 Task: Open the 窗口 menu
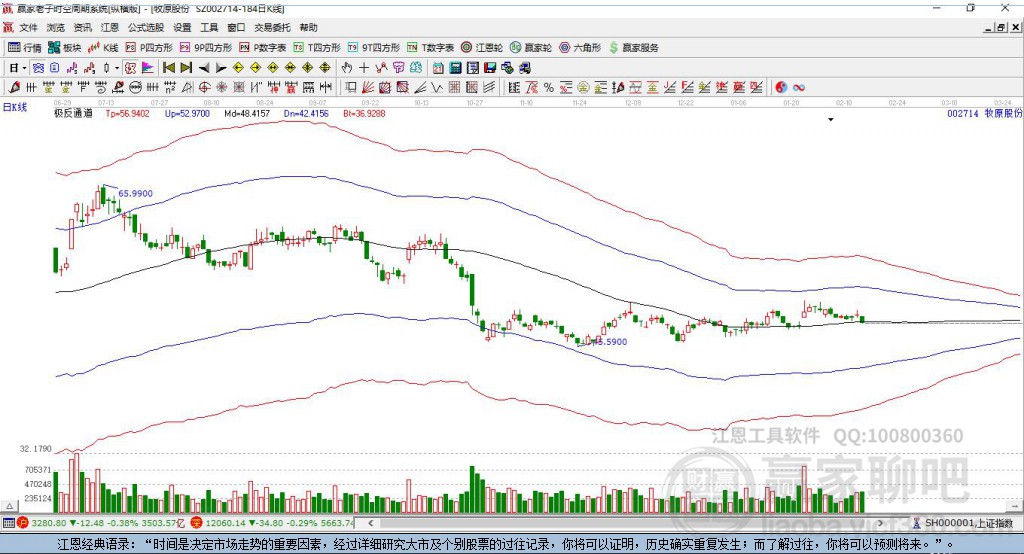point(236,27)
